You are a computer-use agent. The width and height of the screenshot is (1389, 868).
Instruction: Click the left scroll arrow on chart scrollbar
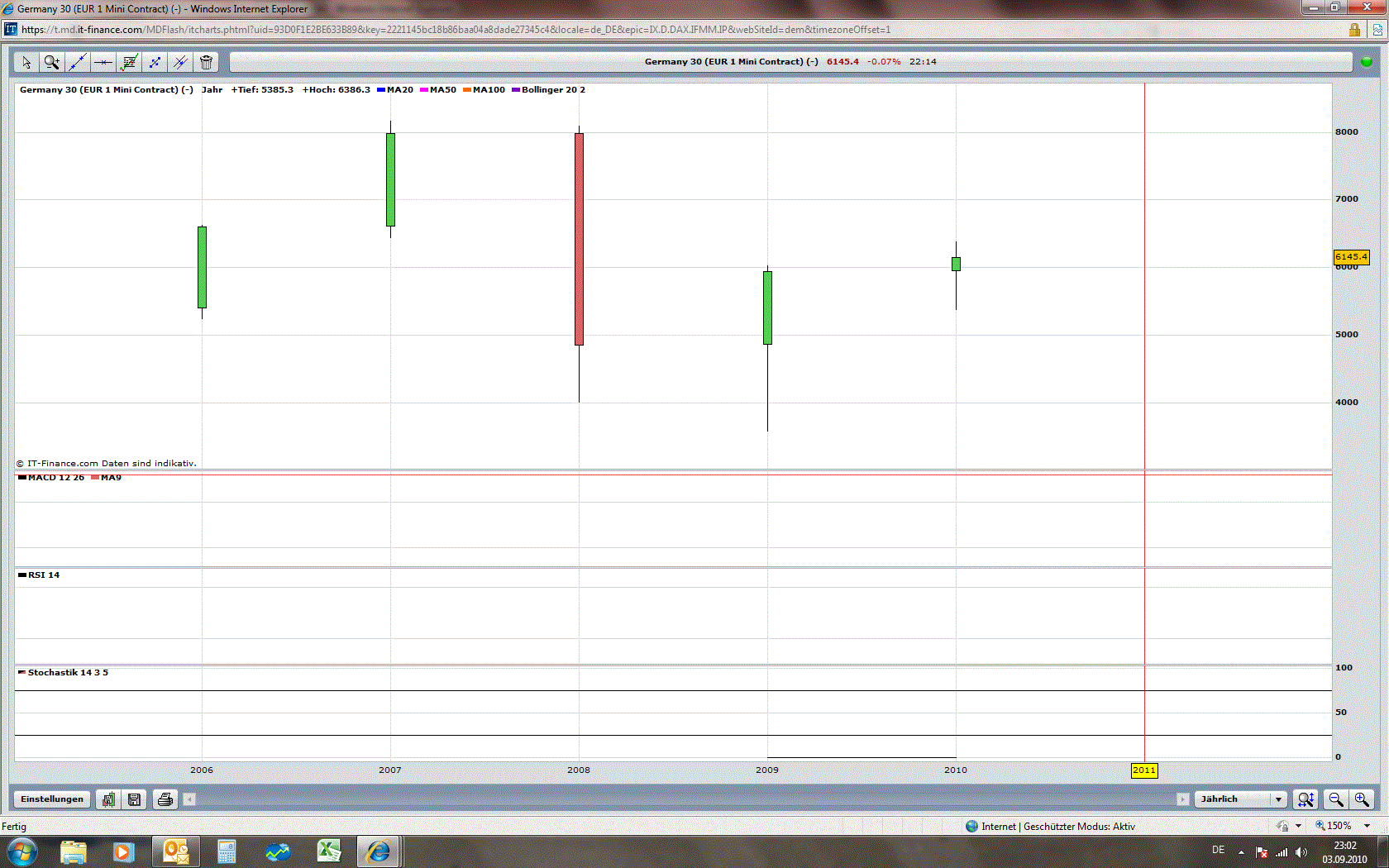click(x=189, y=799)
